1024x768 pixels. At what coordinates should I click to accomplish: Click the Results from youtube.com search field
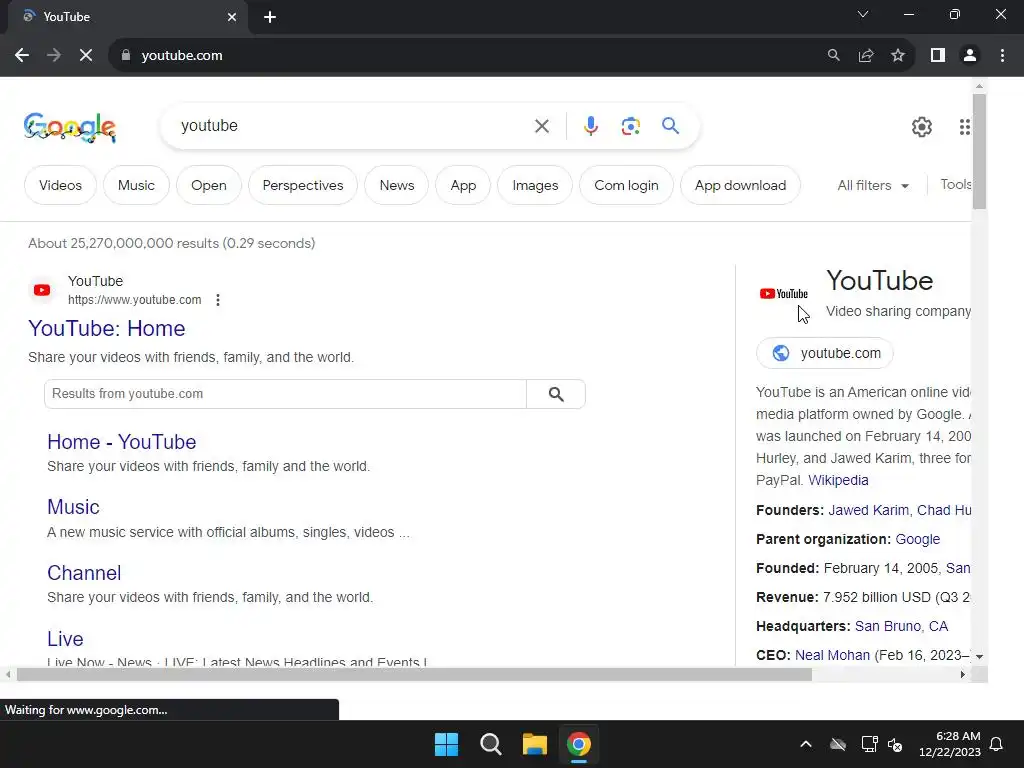pos(285,394)
